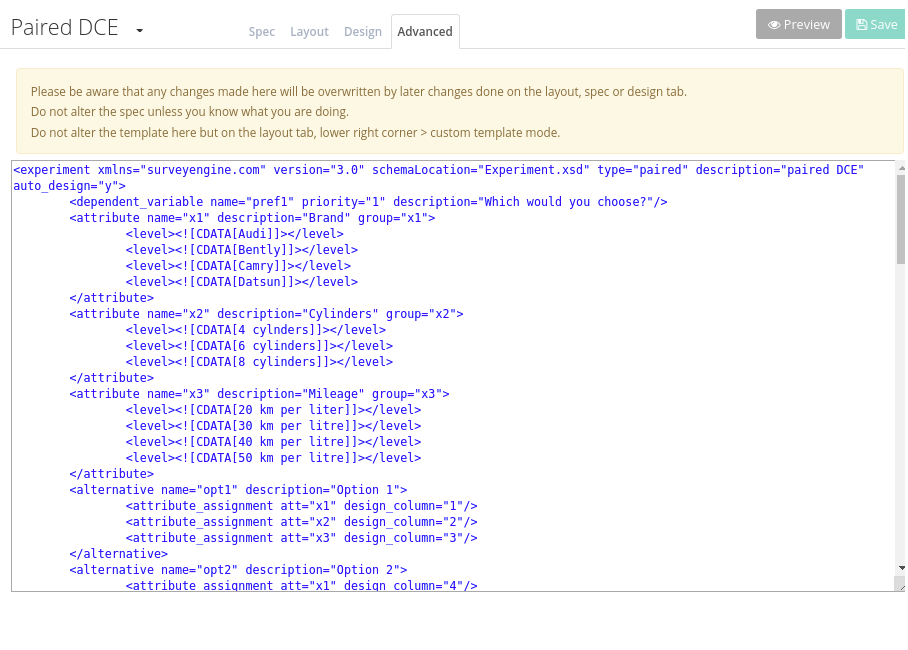
Task: Click the Preview button label
Action: tap(807, 25)
